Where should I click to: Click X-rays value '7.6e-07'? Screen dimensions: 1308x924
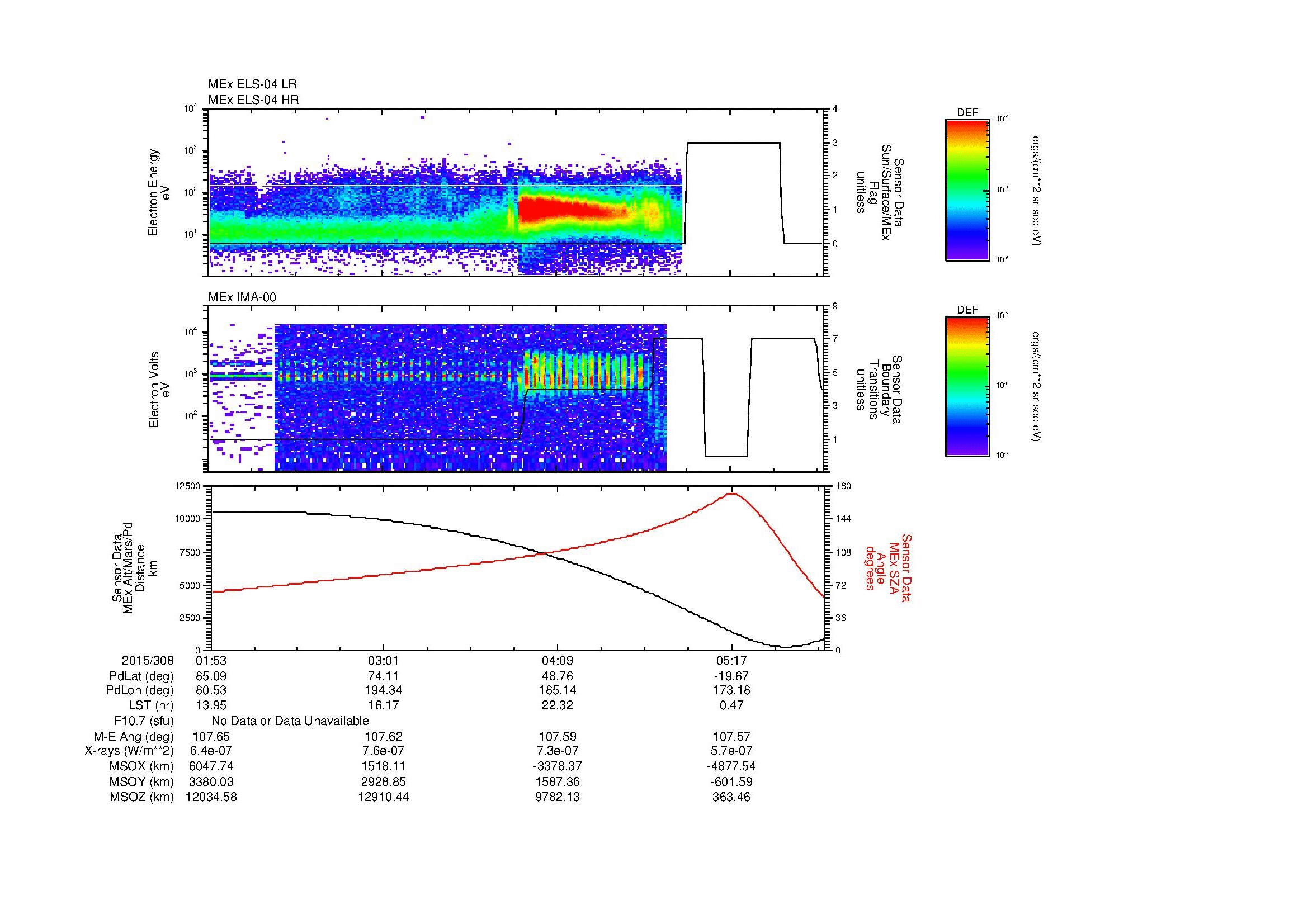(x=384, y=751)
